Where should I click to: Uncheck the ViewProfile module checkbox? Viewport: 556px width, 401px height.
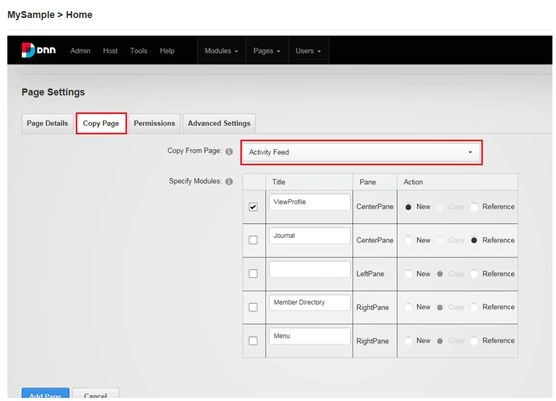[253, 206]
